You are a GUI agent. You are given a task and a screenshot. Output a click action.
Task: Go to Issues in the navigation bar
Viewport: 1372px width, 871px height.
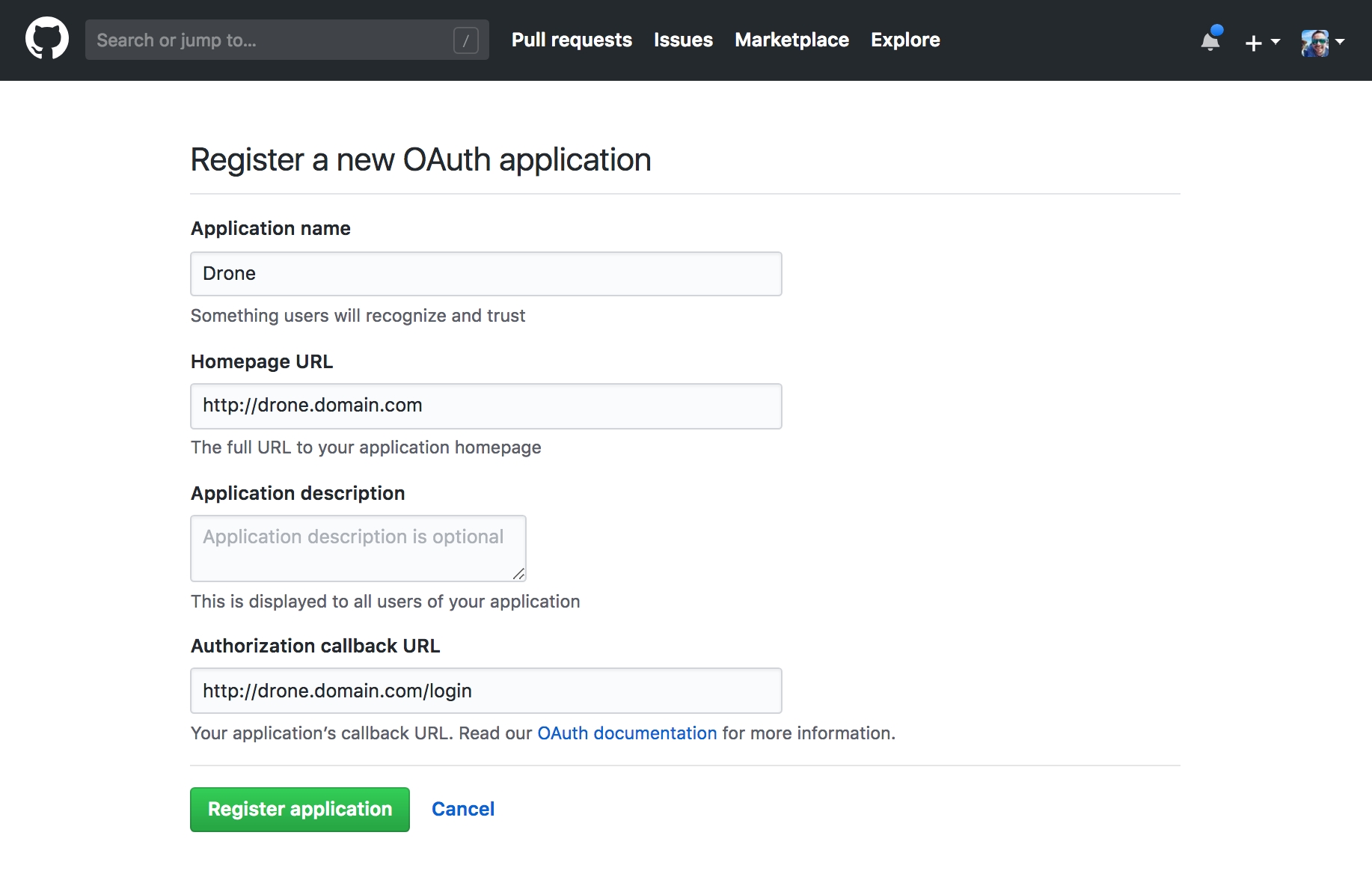(683, 40)
